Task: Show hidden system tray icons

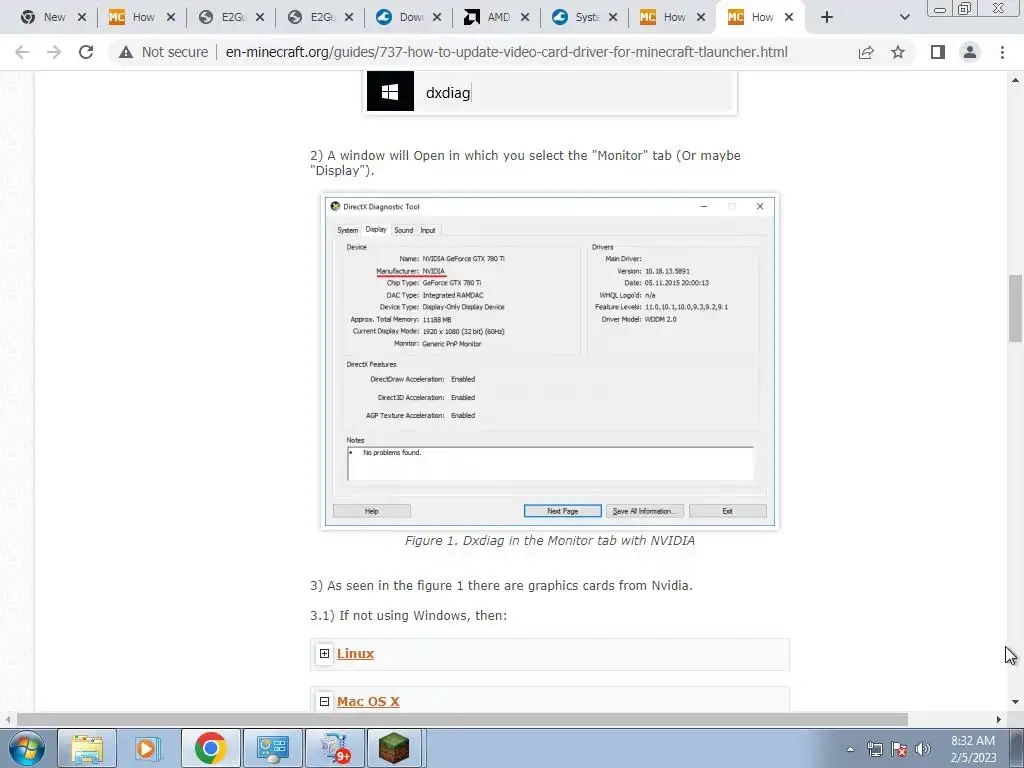Action: click(850, 749)
